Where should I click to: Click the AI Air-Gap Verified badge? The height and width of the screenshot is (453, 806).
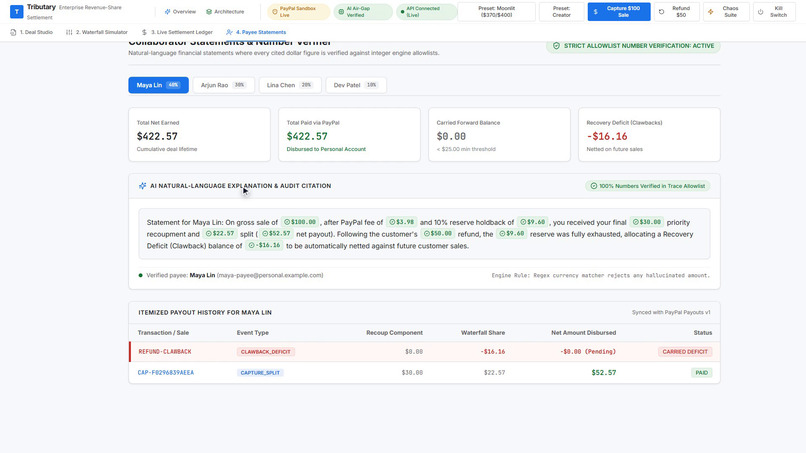coord(363,12)
